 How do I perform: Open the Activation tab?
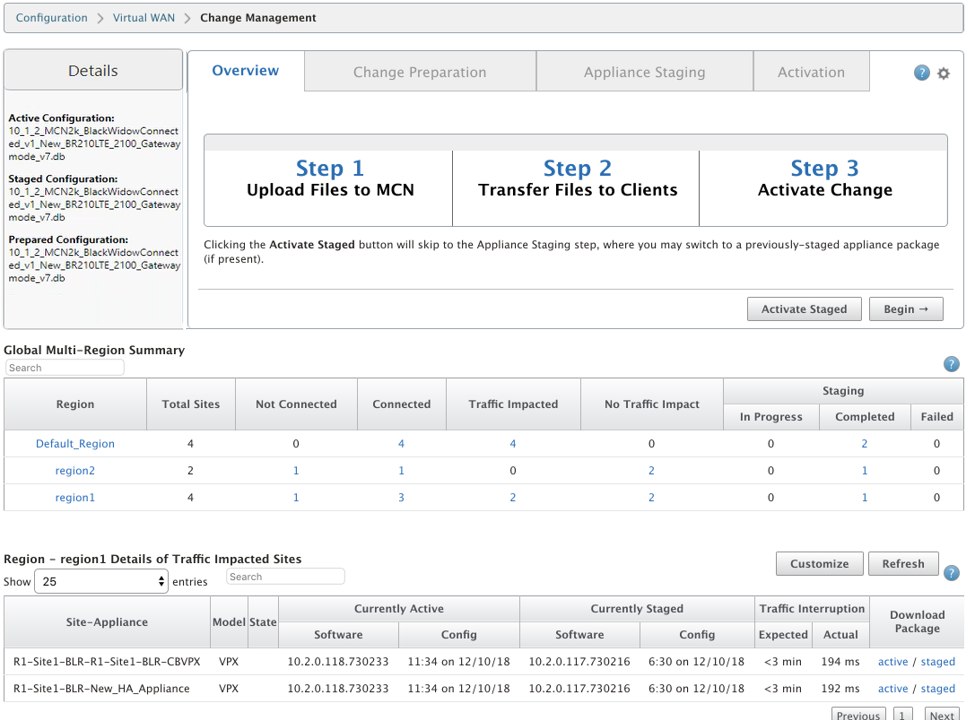coord(811,72)
